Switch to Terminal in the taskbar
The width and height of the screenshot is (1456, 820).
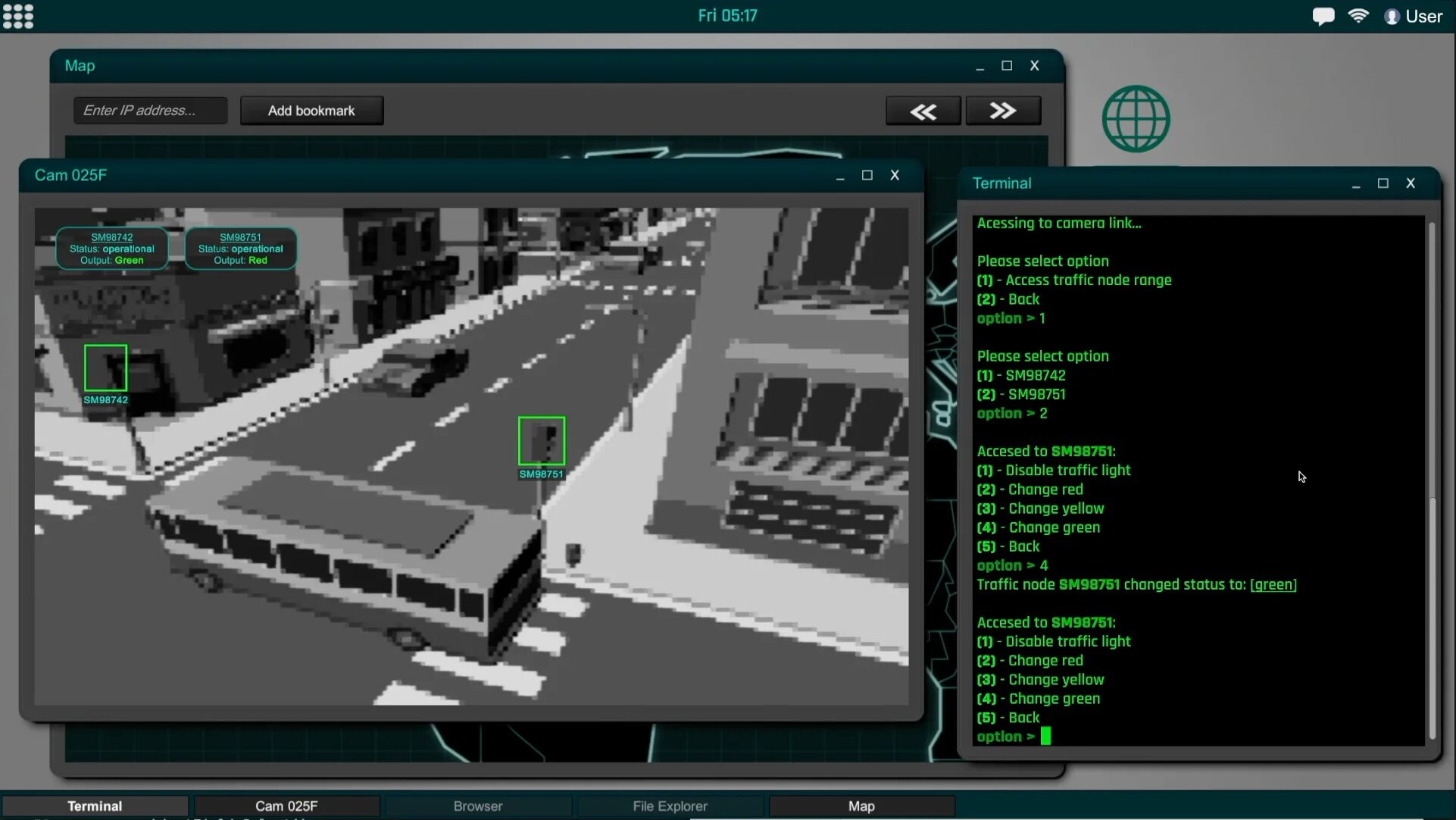coord(95,806)
